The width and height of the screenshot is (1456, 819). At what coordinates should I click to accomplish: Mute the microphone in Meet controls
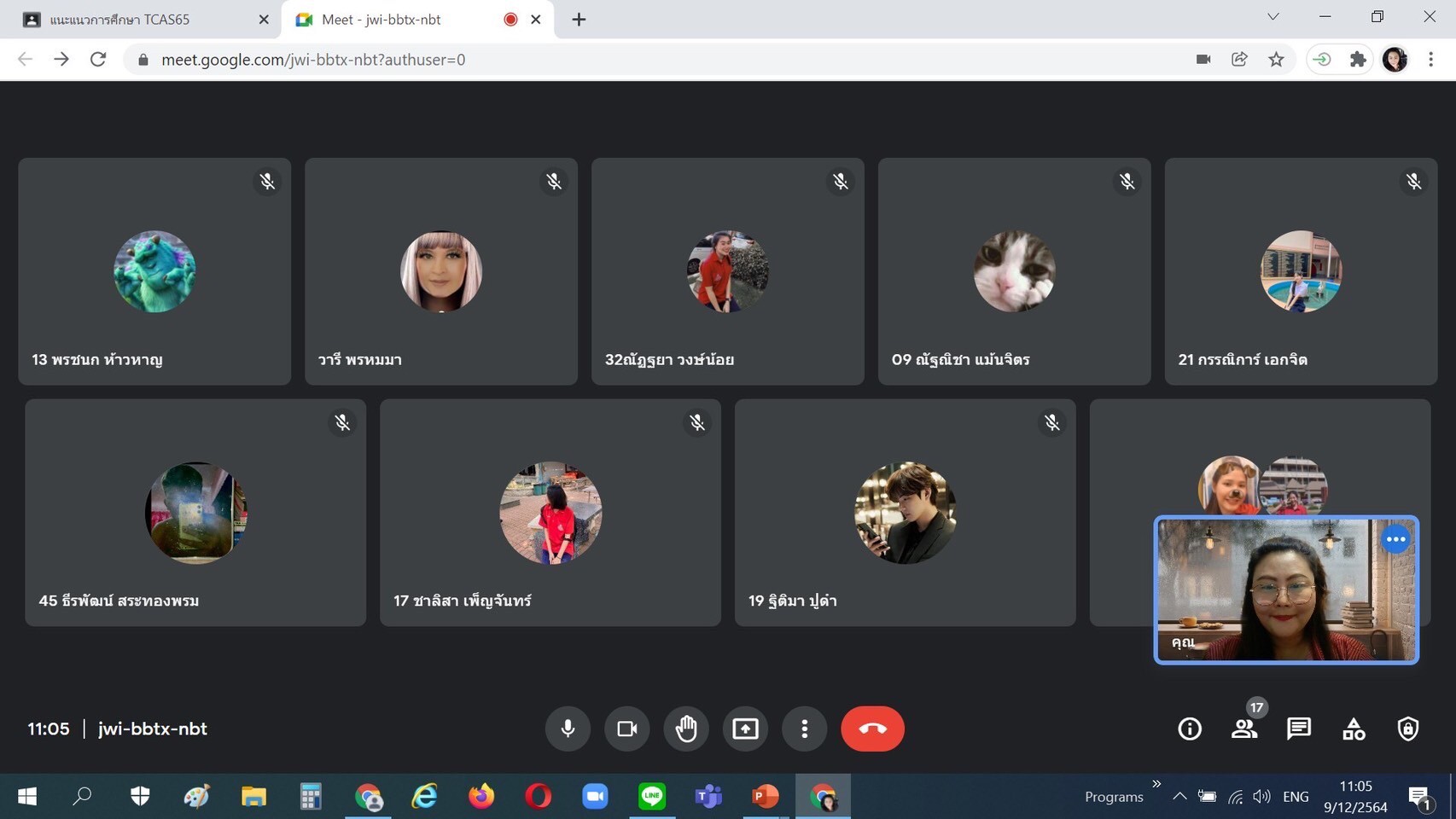(568, 729)
